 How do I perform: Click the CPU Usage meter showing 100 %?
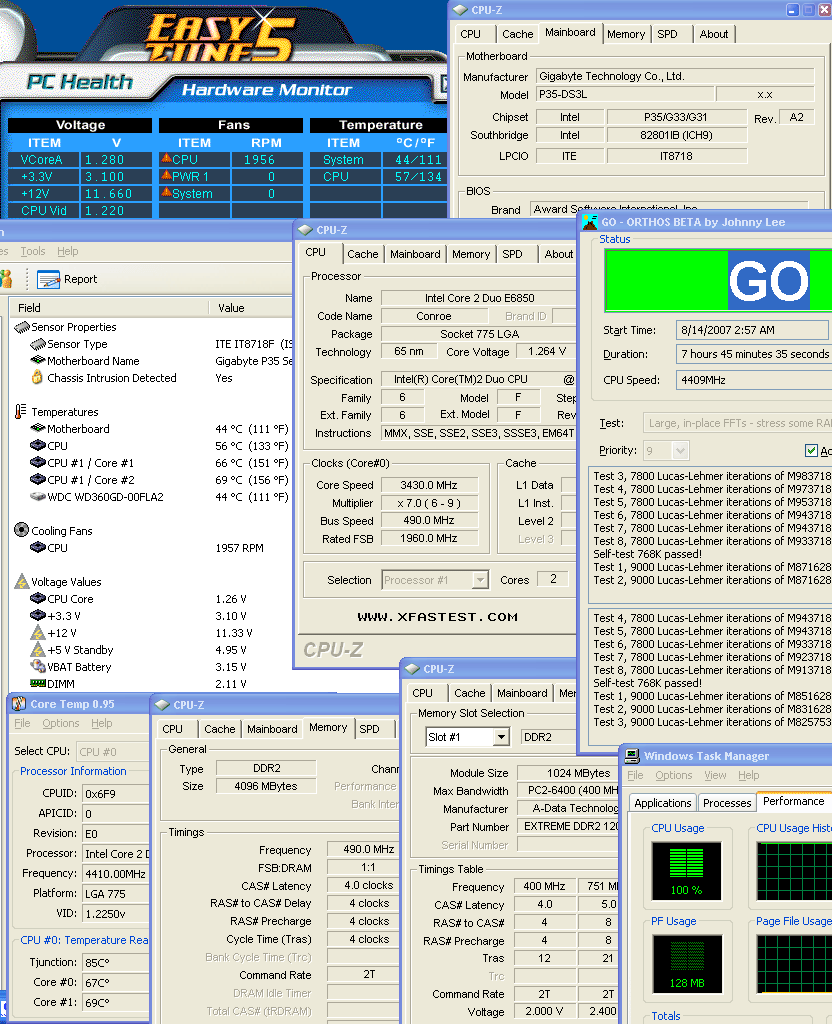click(x=686, y=871)
